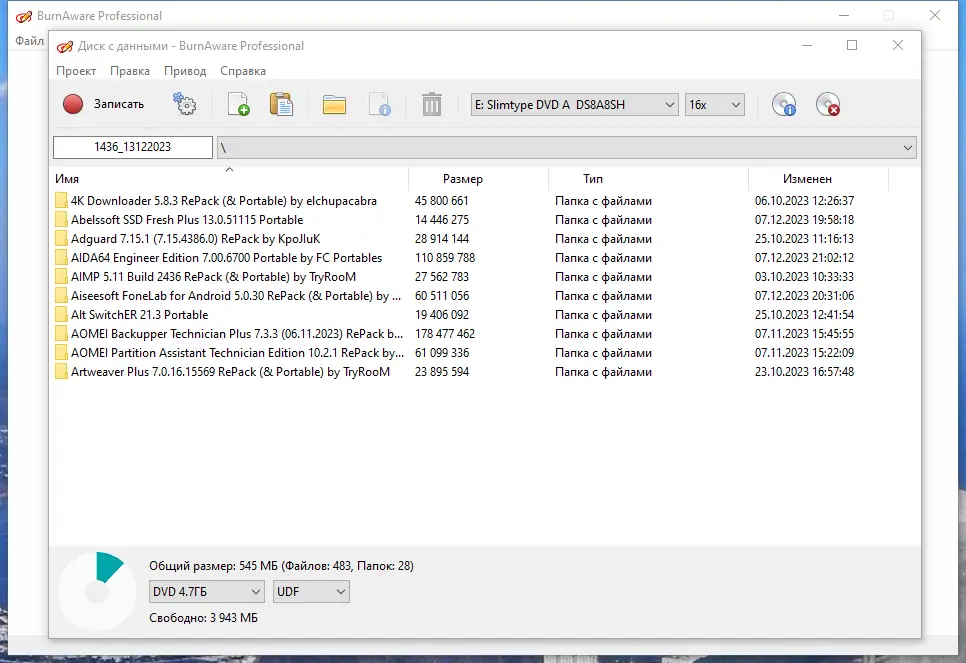Select Alt SwitchER 21.3 Portable folder
Viewport: 966px width, 663px height.
pos(139,315)
